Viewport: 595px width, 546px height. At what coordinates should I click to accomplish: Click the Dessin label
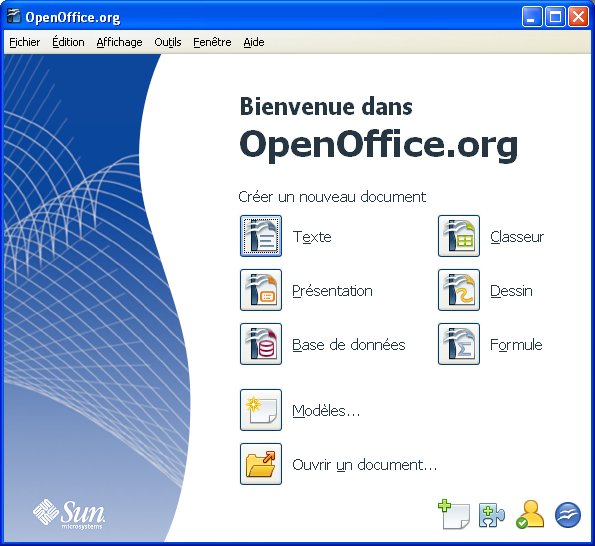pos(511,291)
